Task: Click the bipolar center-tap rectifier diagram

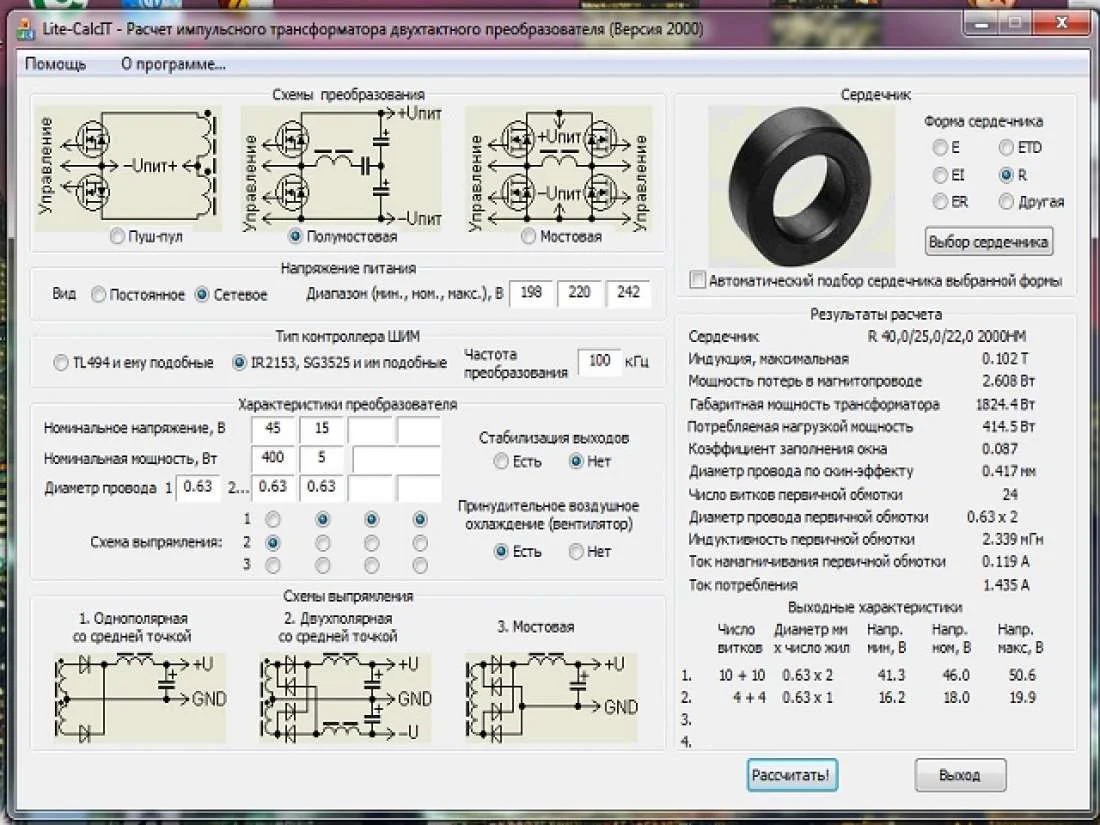Action: pos(343,697)
